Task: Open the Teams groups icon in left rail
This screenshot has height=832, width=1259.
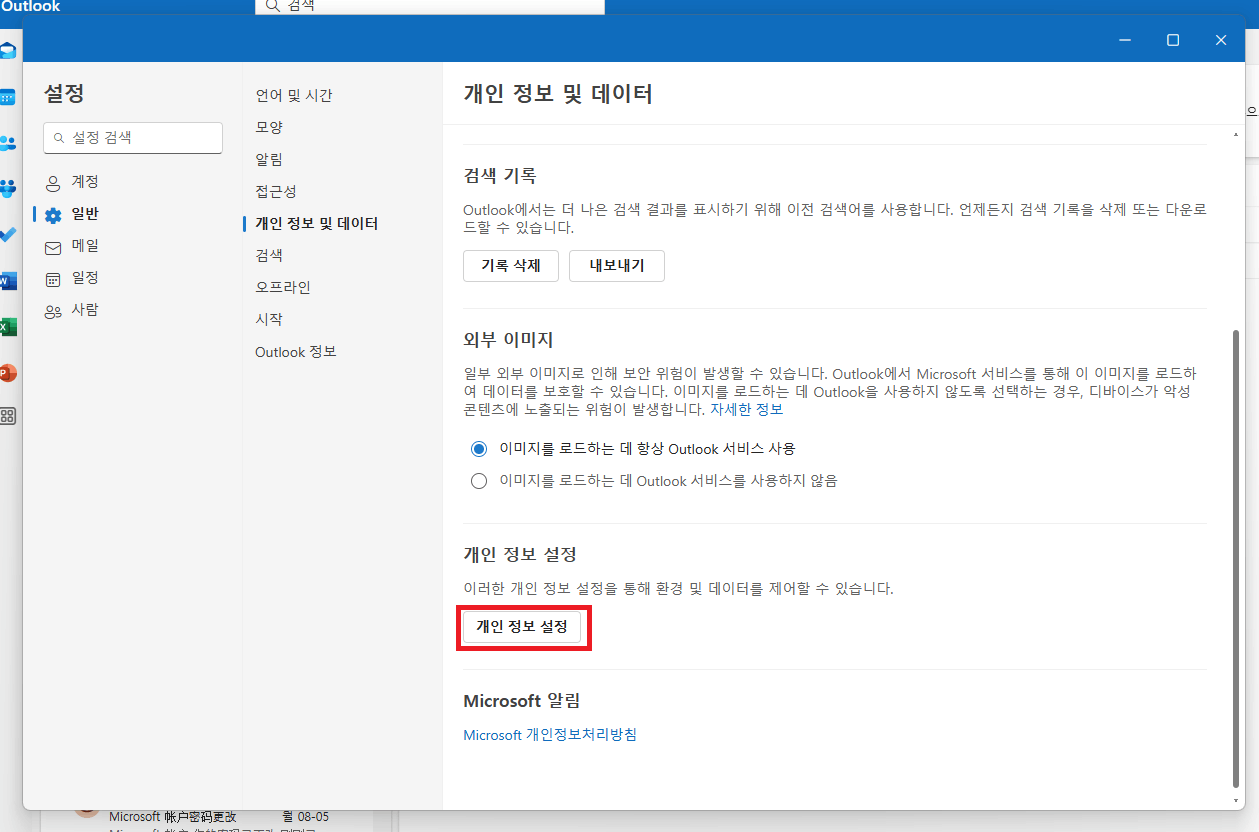Action: click(7, 188)
